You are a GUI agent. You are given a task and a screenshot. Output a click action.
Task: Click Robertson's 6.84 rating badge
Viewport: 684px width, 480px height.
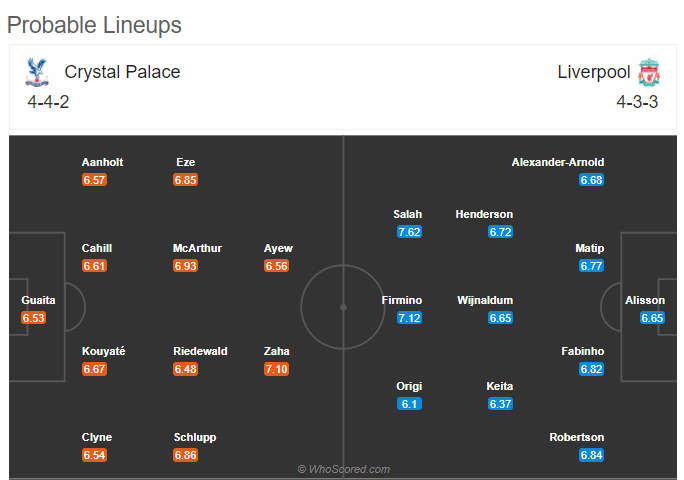[x=592, y=455]
